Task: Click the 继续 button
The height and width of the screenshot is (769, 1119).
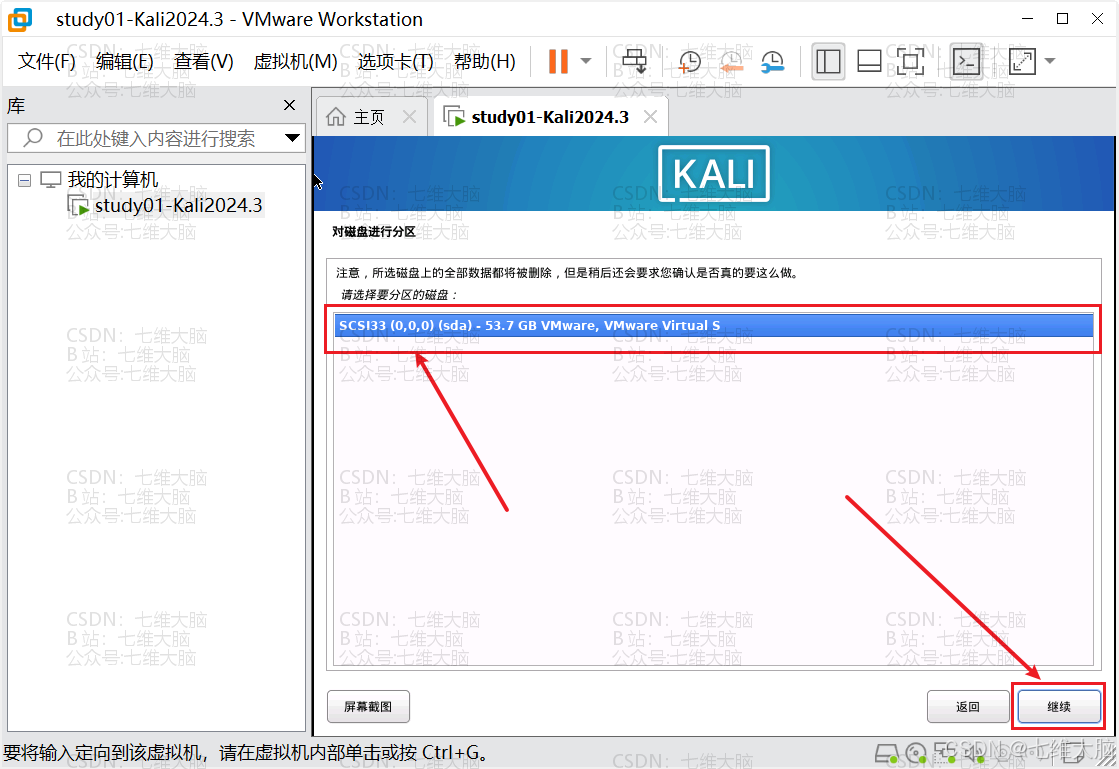Action: pos(1059,706)
